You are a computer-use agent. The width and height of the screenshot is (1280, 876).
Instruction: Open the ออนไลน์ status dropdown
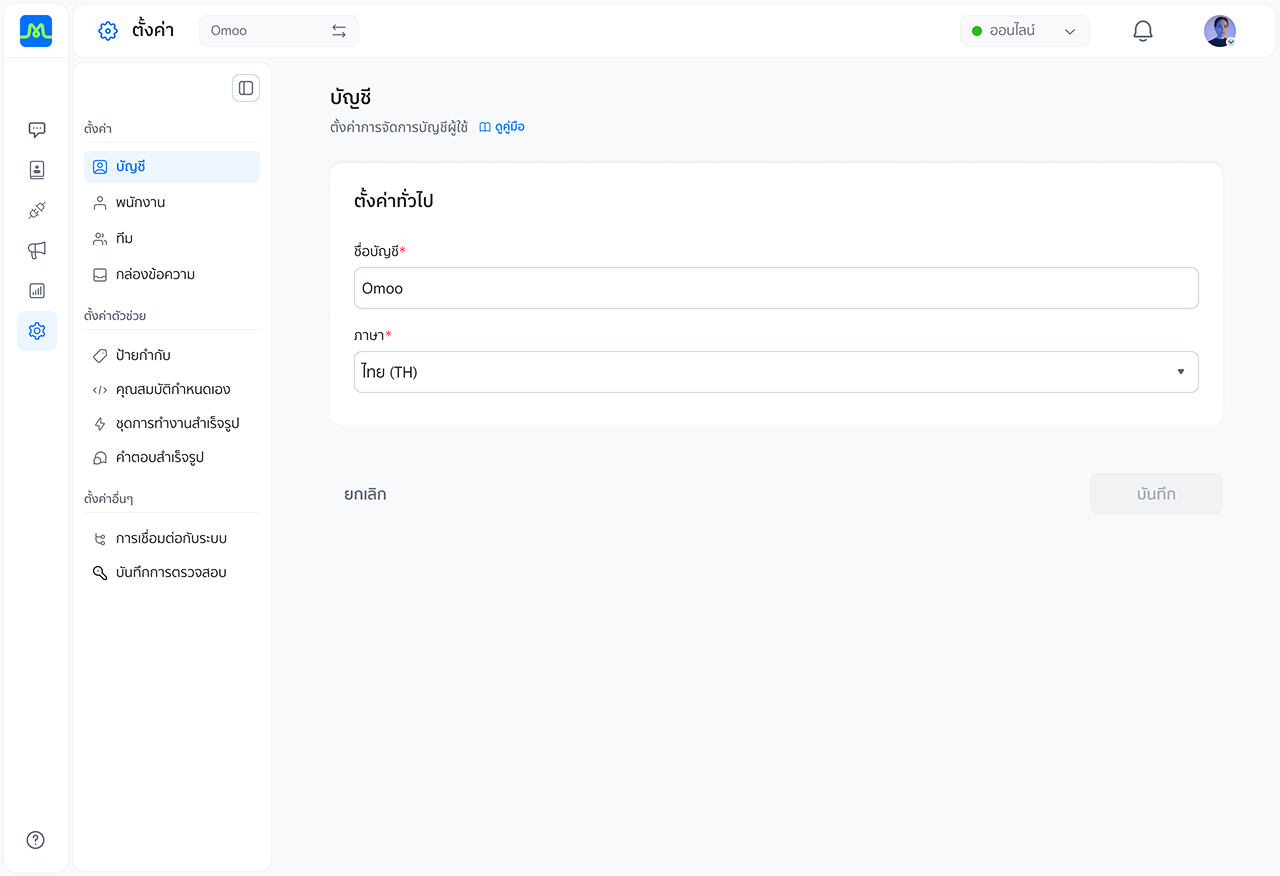tap(1025, 31)
